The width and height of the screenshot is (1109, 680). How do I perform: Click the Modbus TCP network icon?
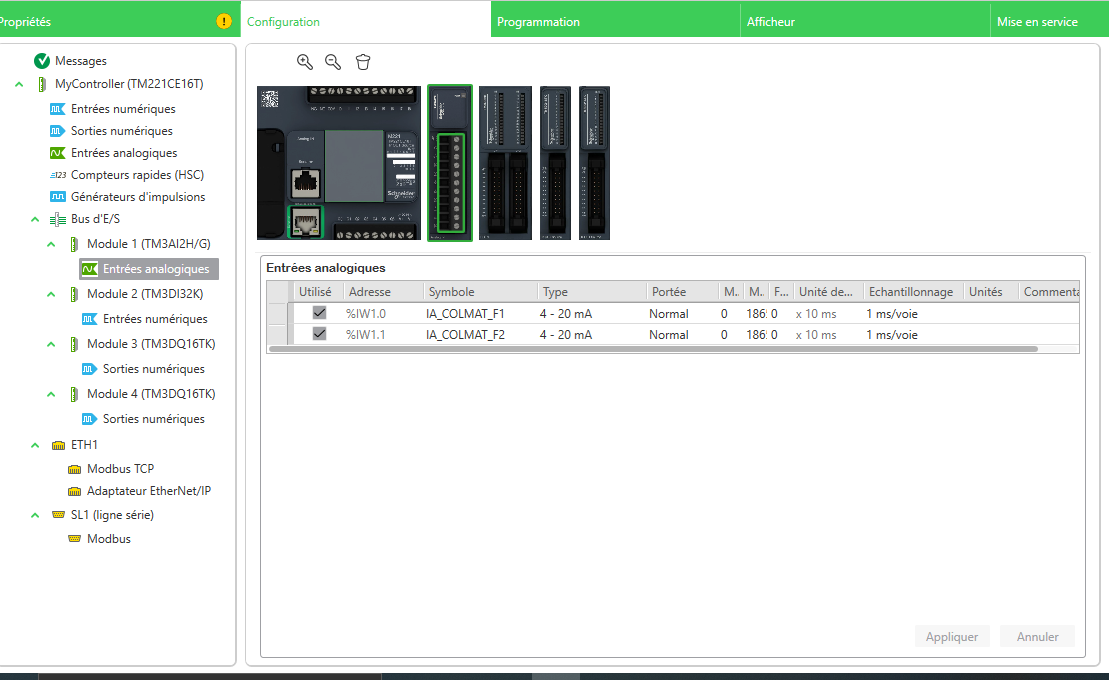point(74,469)
